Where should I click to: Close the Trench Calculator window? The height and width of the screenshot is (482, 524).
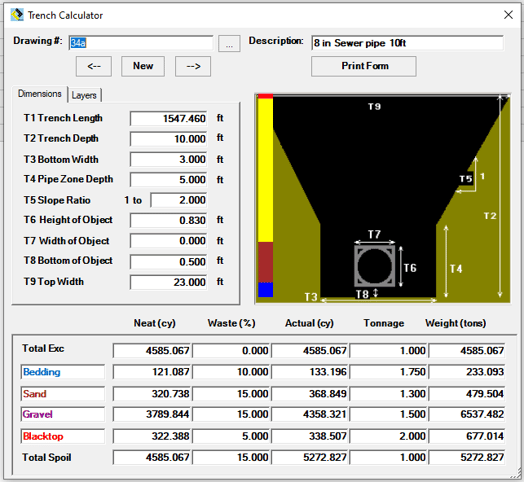point(508,15)
